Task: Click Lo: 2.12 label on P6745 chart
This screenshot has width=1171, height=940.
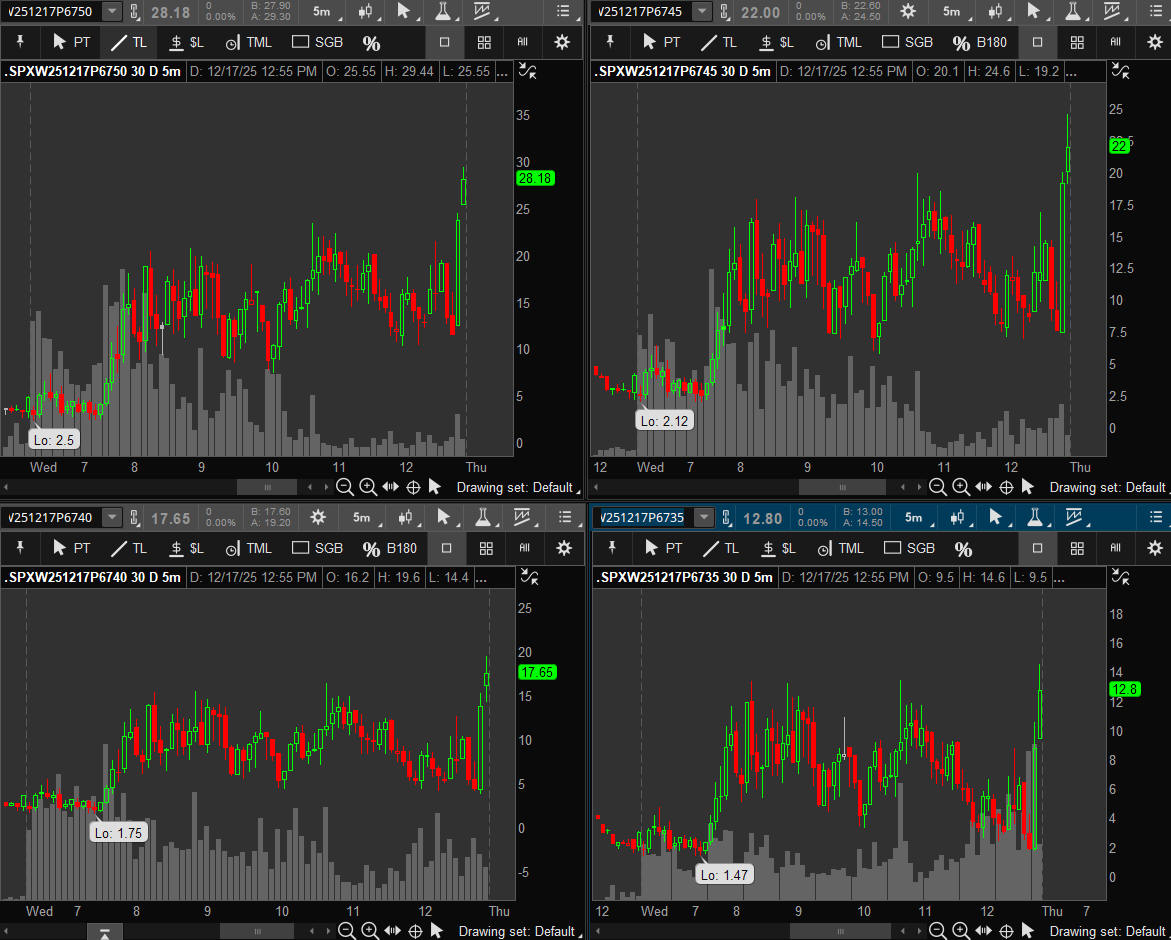Action: click(x=665, y=421)
